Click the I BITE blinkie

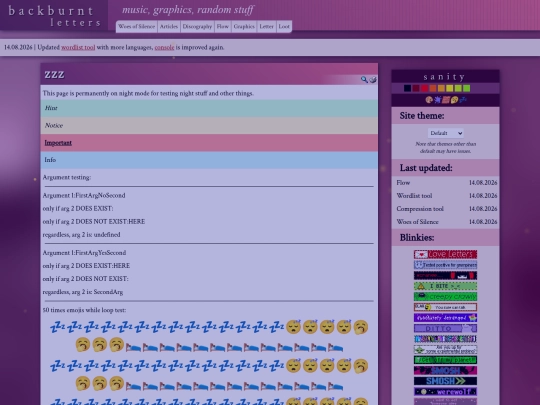(445, 286)
